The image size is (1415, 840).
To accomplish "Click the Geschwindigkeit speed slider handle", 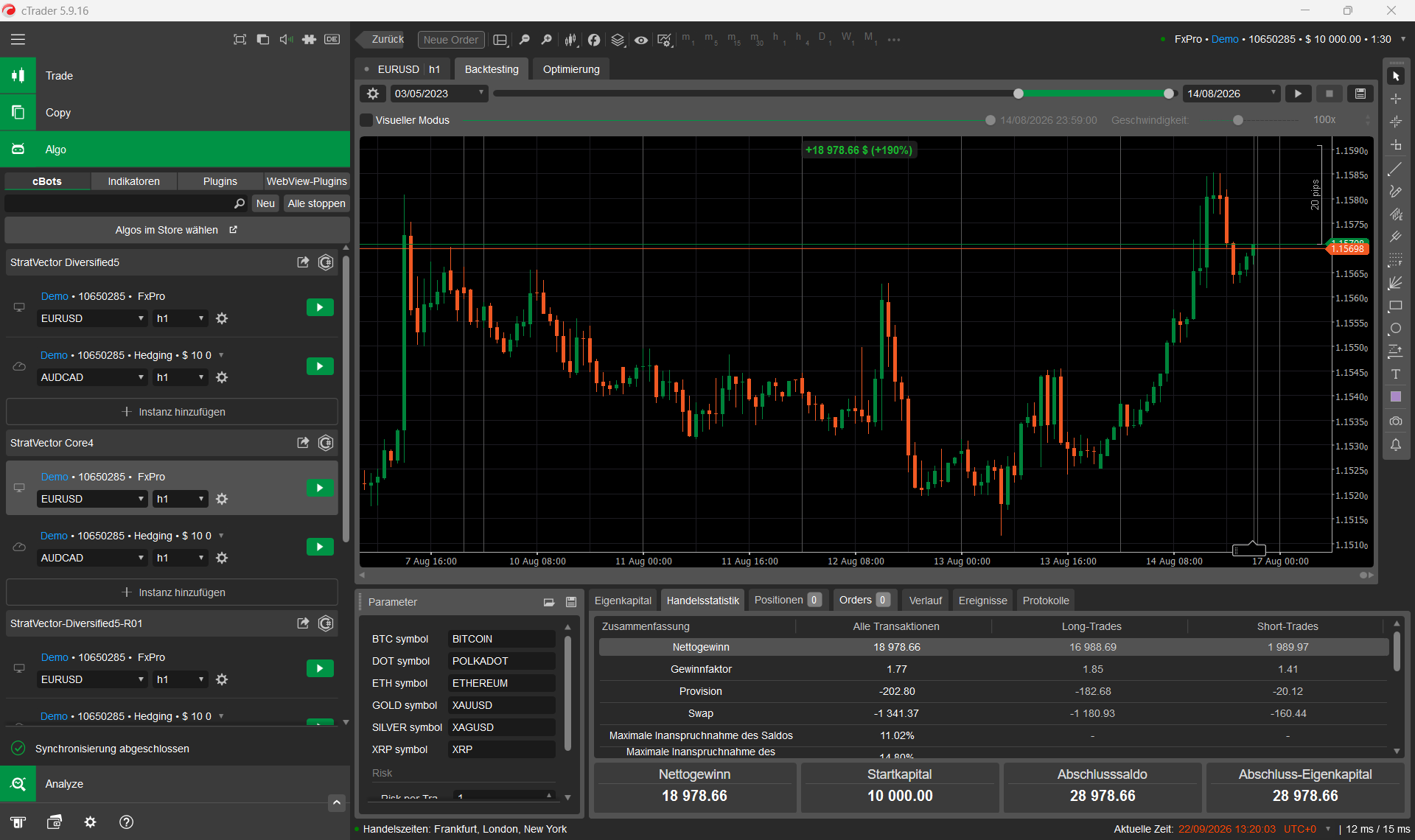I will click(1238, 120).
